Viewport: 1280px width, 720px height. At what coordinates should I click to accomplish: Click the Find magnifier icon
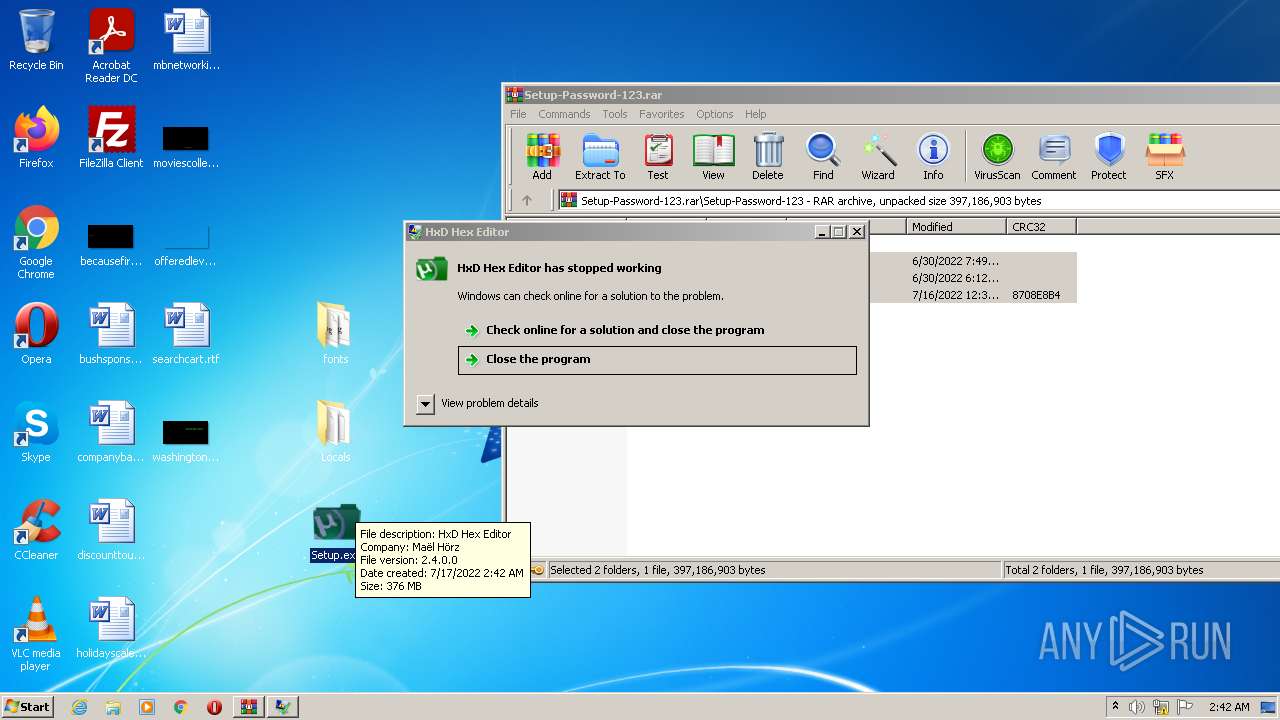823,157
